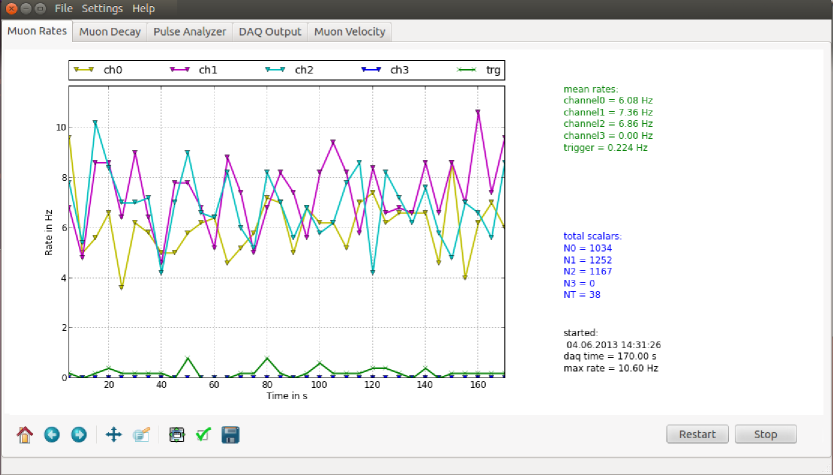This screenshot has width=834, height=475.
Task: Open the Help menu
Action: [x=143, y=9]
